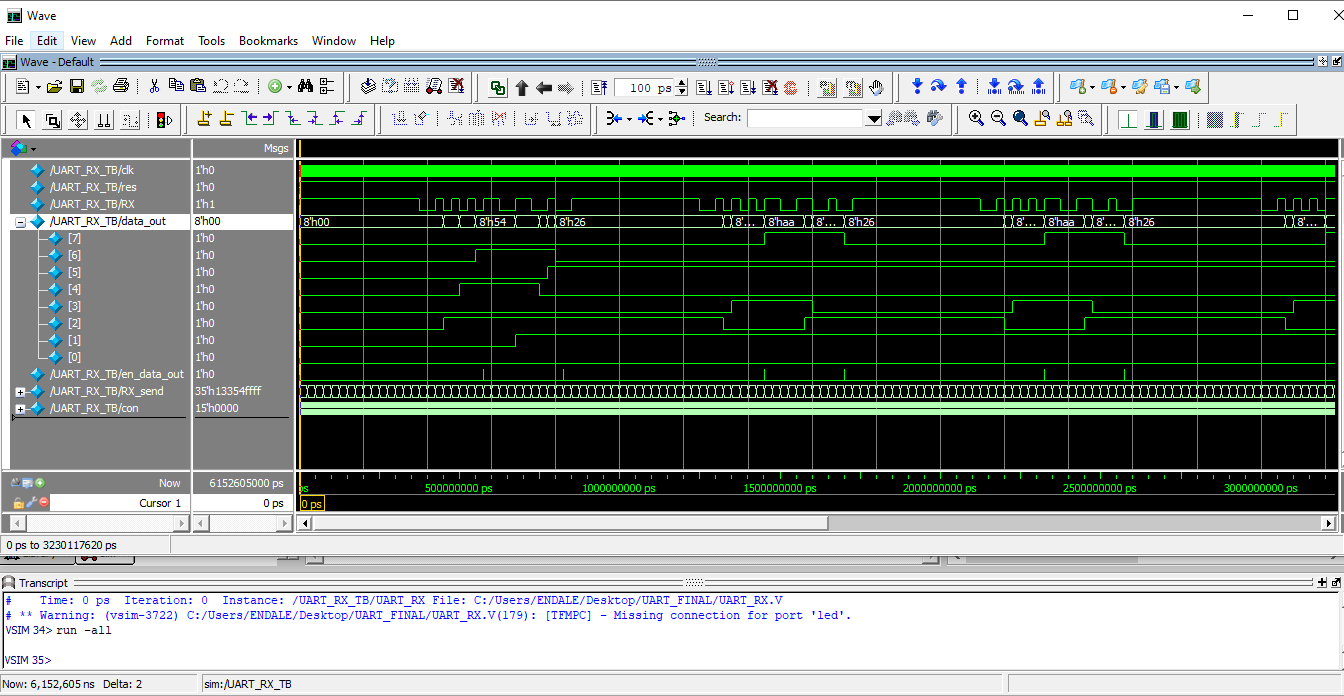Click the Zoom Out magnifier icon
1344x696 pixels.
(998, 119)
